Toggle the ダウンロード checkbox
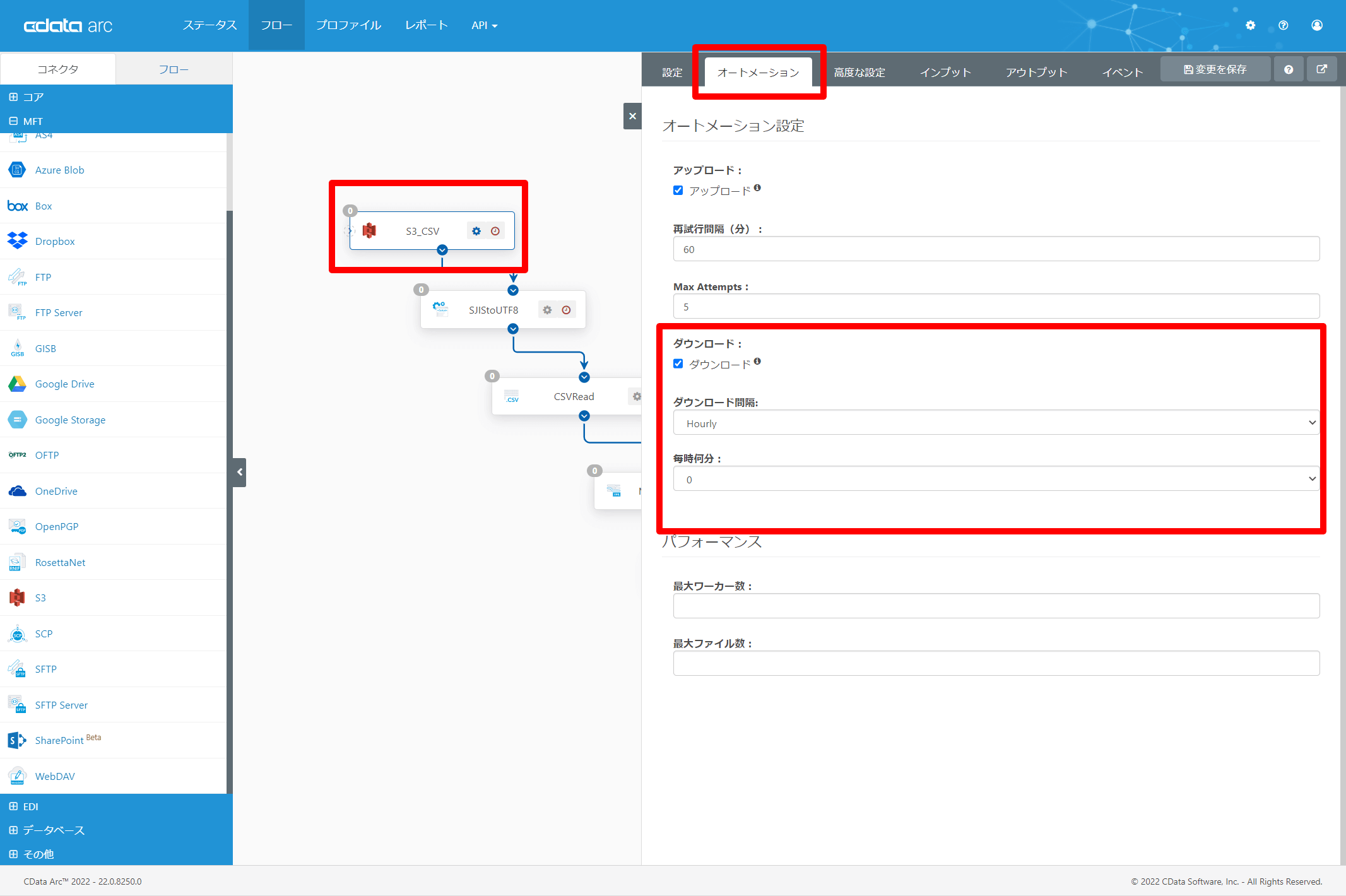The width and height of the screenshot is (1346, 896). click(678, 364)
